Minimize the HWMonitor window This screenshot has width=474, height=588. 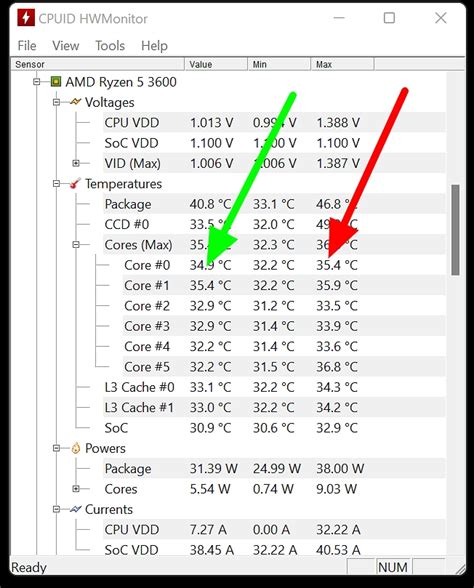[x=339, y=18]
